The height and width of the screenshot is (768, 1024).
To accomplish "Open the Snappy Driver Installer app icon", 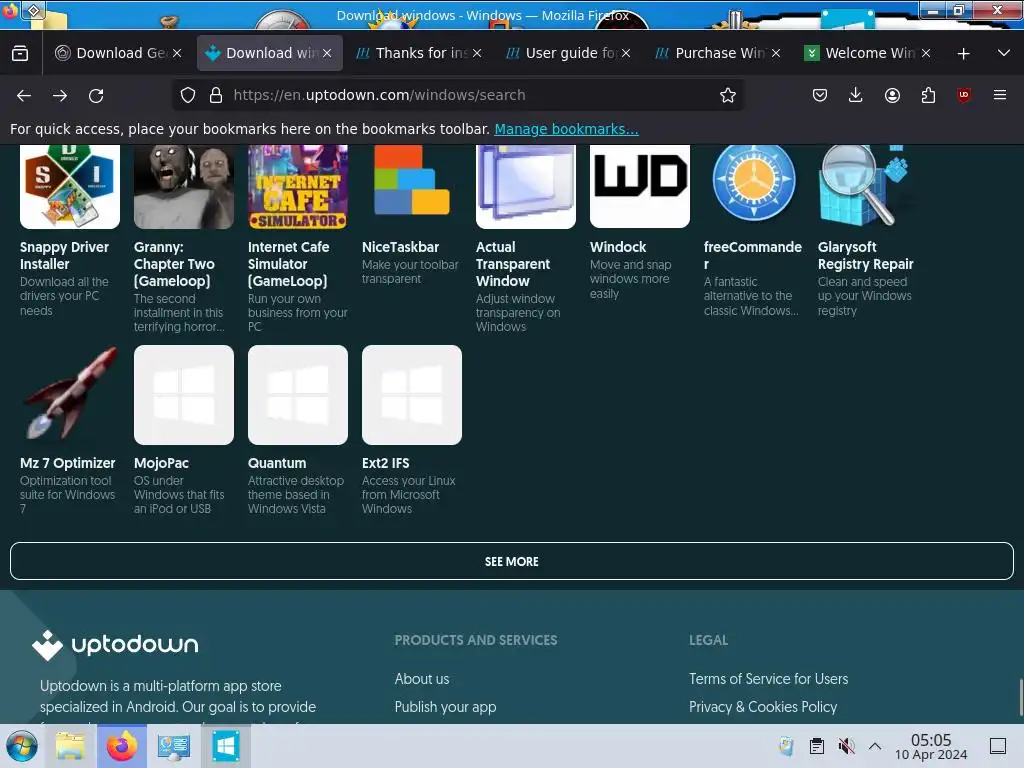I will pos(70,187).
